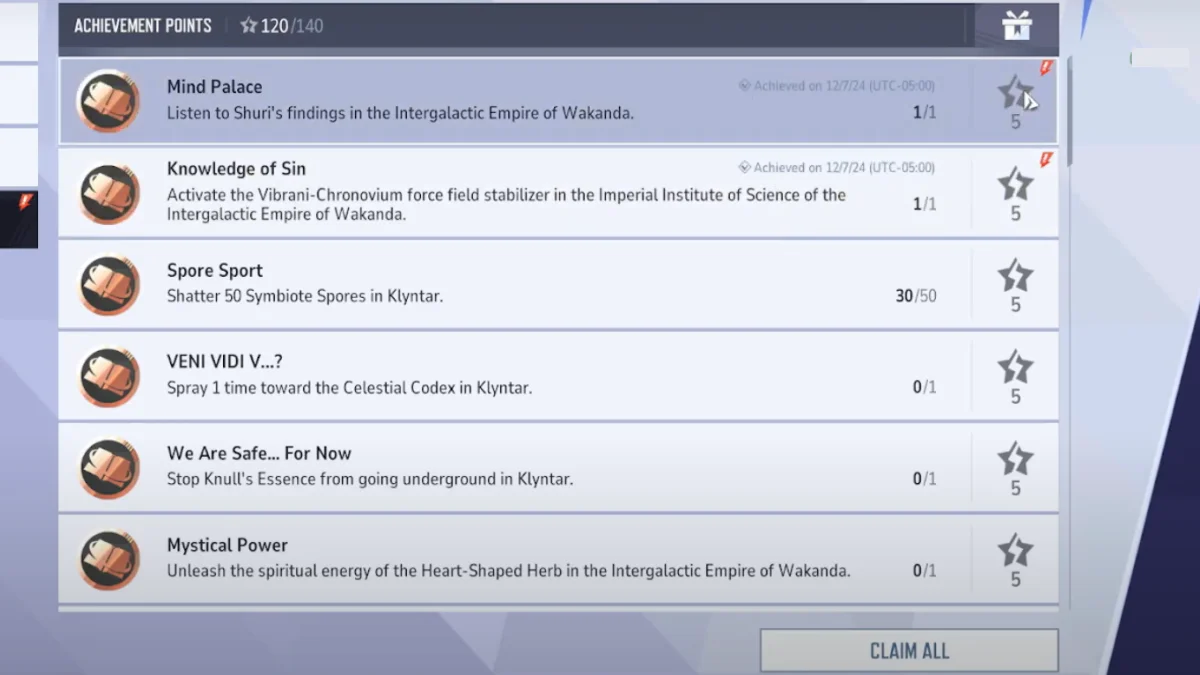
Task: Select the Mind Palace achievement row
Action: (500, 100)
